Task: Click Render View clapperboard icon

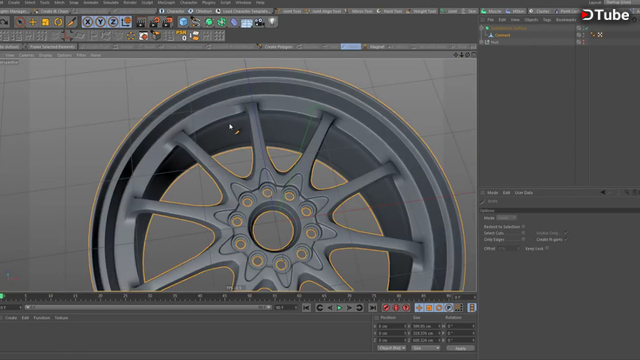Action: point(141,22)
